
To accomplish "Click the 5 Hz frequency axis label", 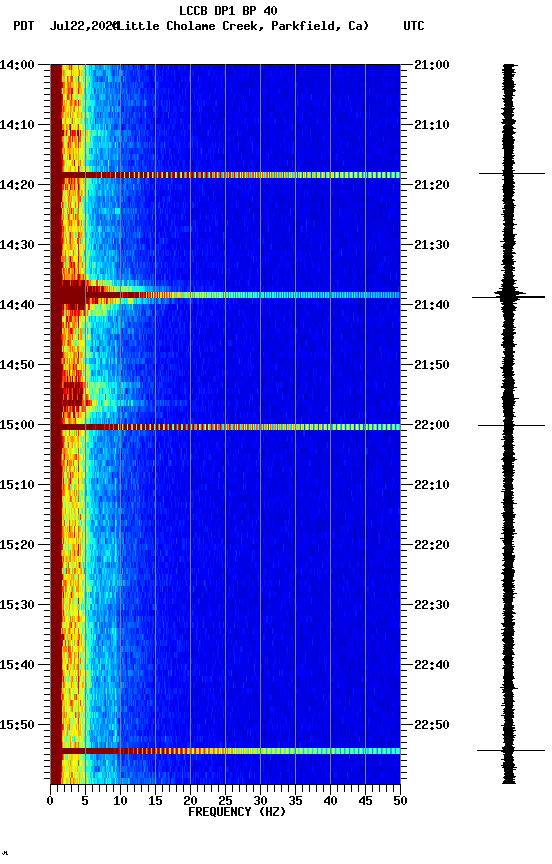I will [x=85, y=801].
